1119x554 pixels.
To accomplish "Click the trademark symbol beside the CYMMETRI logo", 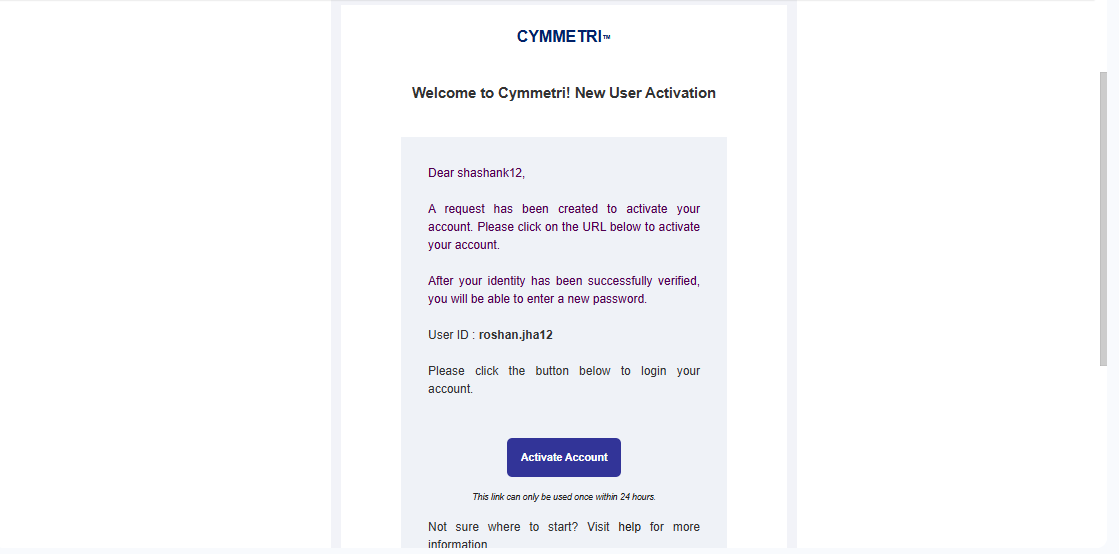I will [607, 37].
